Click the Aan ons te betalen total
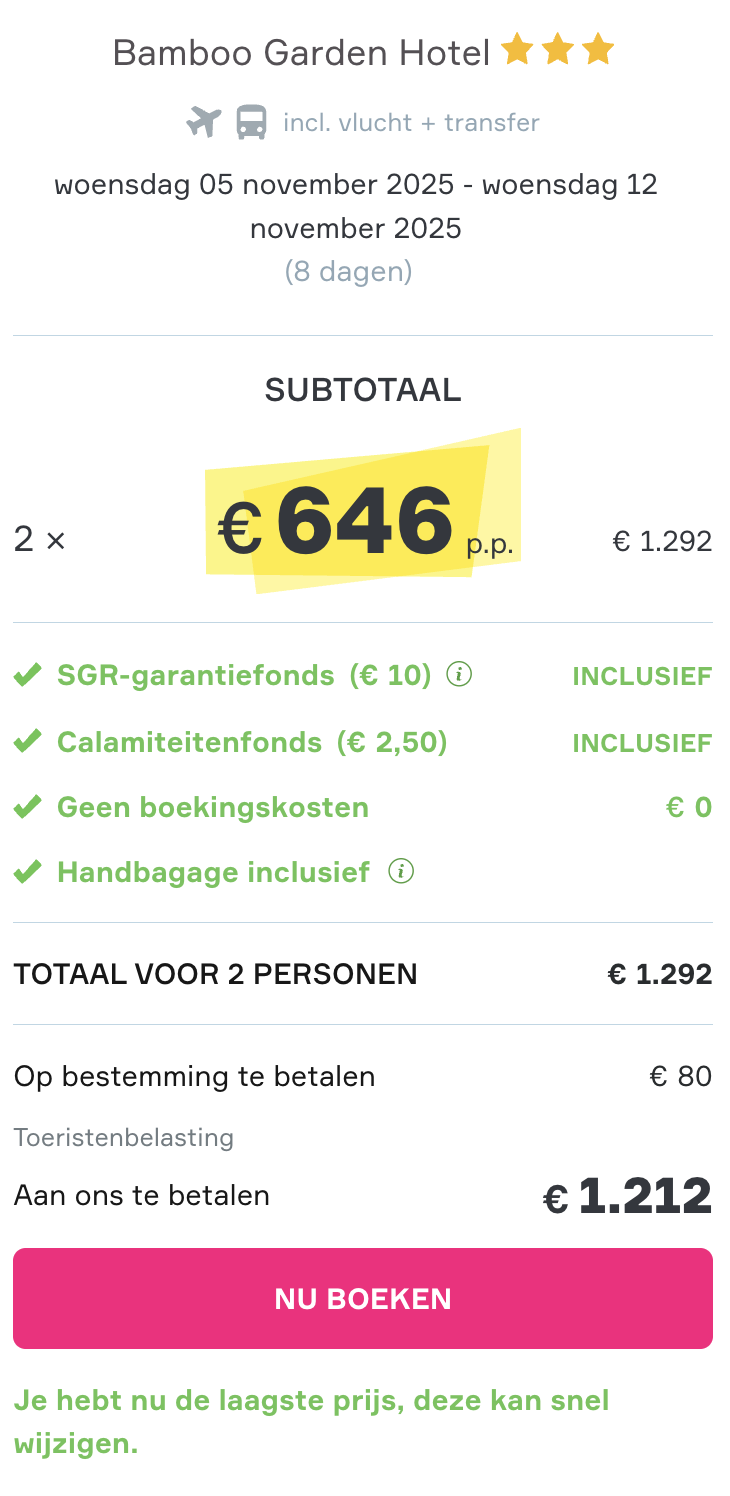The image size is (730, 1496). (141, 1194)
